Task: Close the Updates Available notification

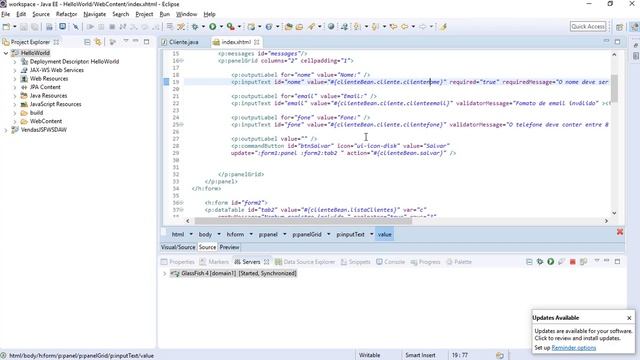Action: click(x=629, y=318)
